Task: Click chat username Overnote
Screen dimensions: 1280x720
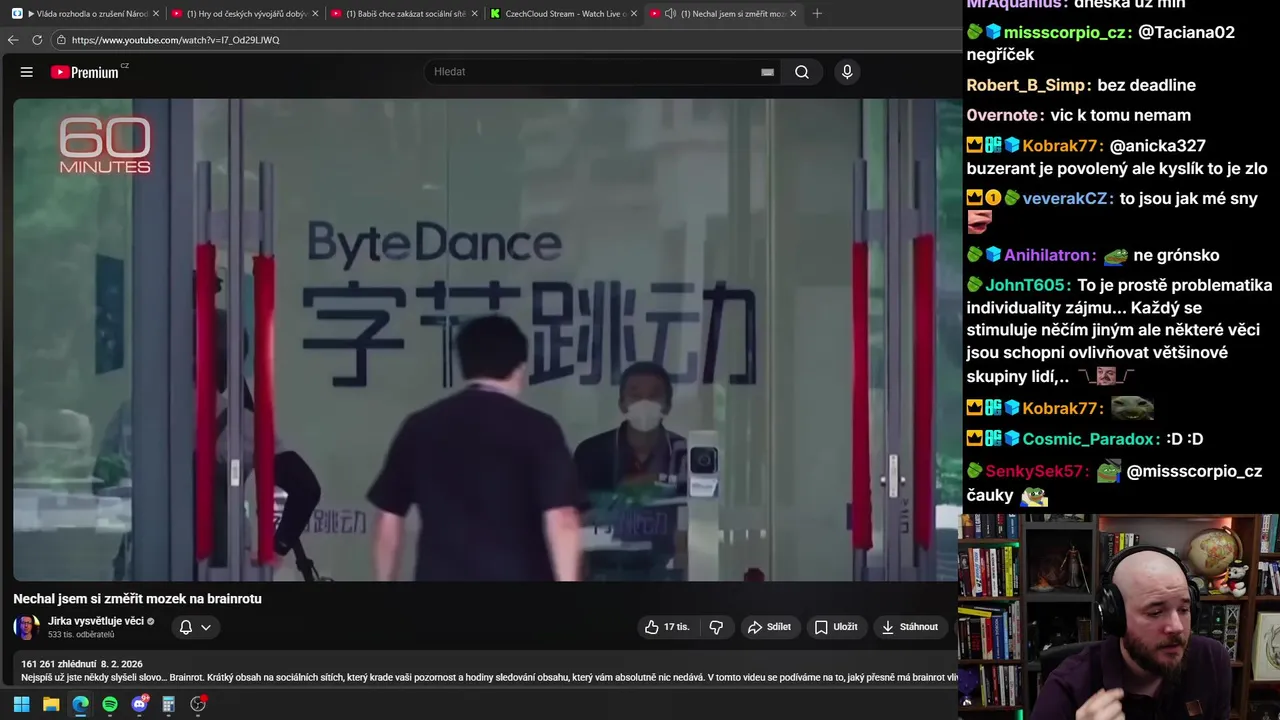Action: click(1002, 115)
